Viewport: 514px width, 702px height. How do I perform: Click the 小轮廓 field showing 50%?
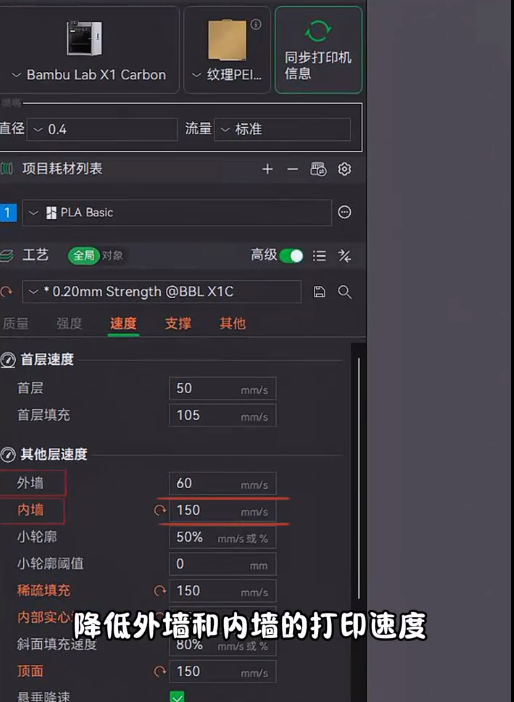pos(223,537)
